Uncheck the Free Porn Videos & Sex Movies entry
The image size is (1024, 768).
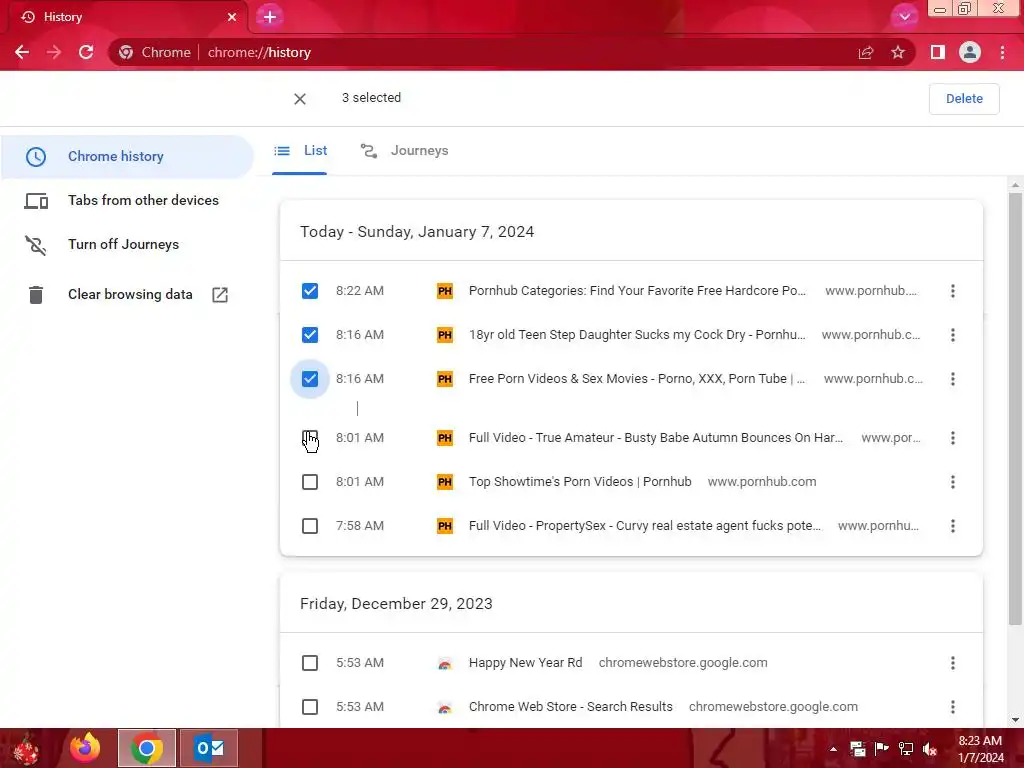tap(310, 379)
